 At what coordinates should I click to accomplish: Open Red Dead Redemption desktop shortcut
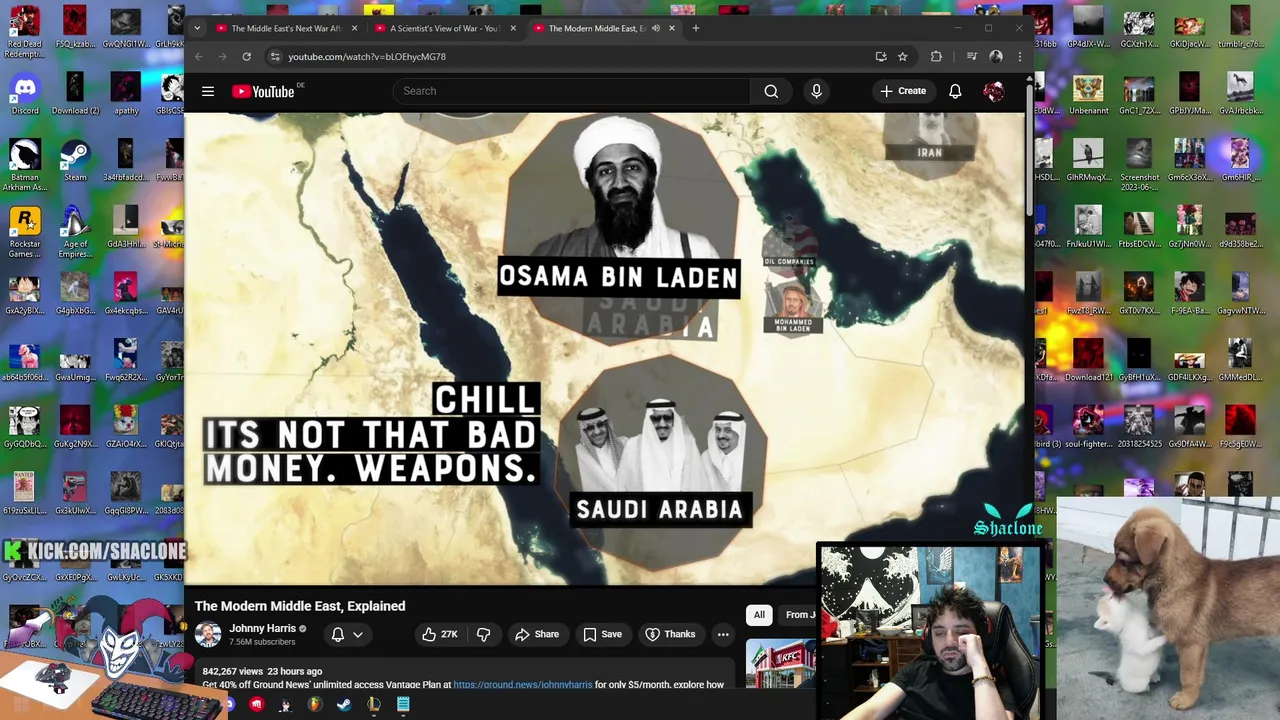(x=25, y=30)
